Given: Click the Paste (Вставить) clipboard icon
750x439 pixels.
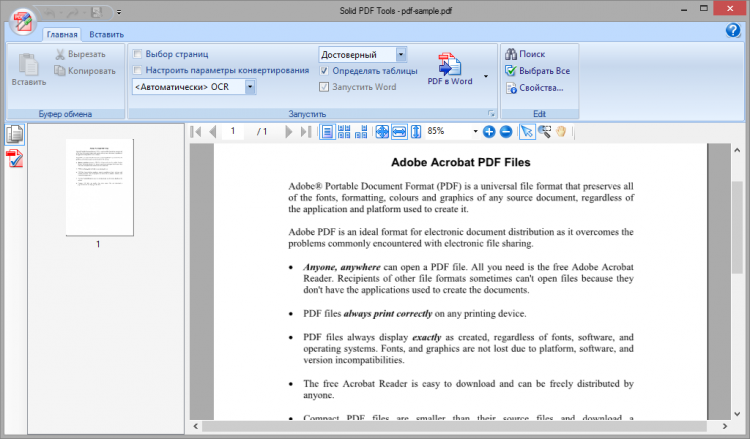Looking at the screenshot, I should coord(28,70).
